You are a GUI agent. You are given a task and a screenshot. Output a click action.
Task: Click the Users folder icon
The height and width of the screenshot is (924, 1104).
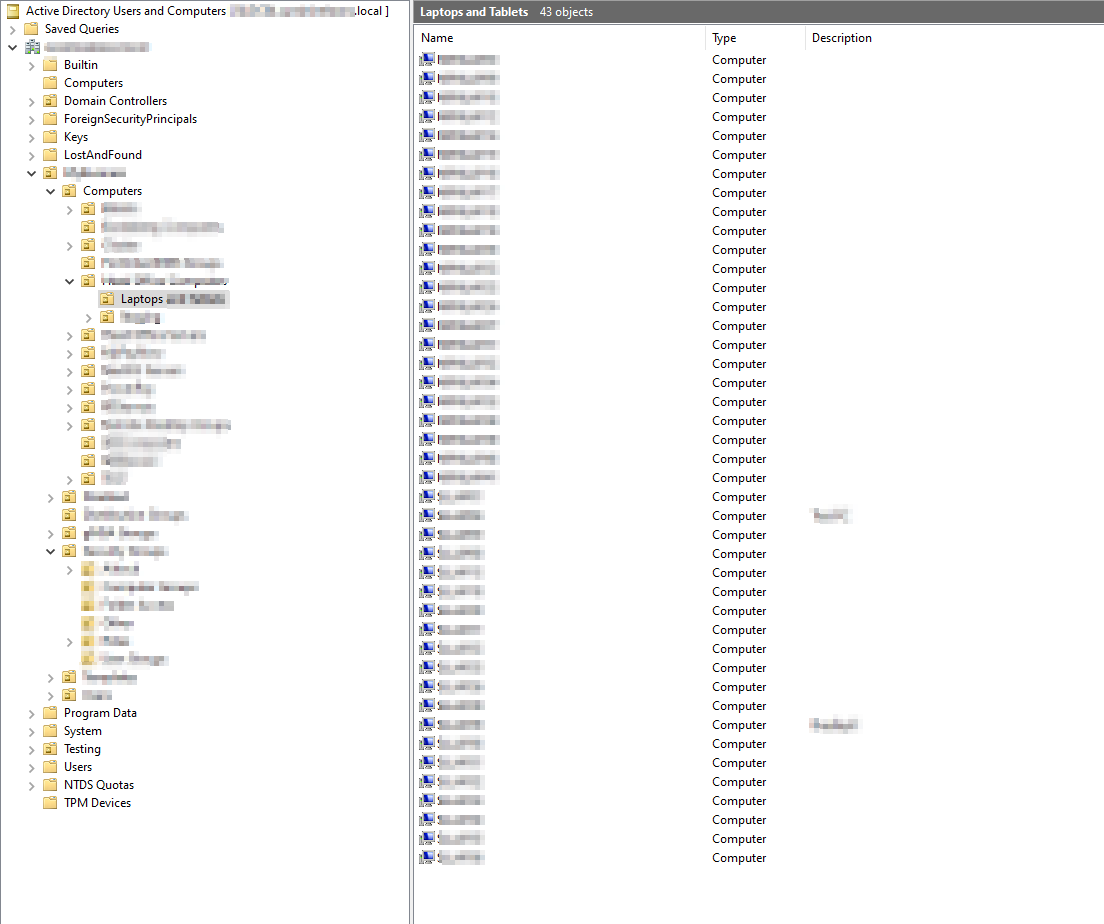click(x=50, y=767)
